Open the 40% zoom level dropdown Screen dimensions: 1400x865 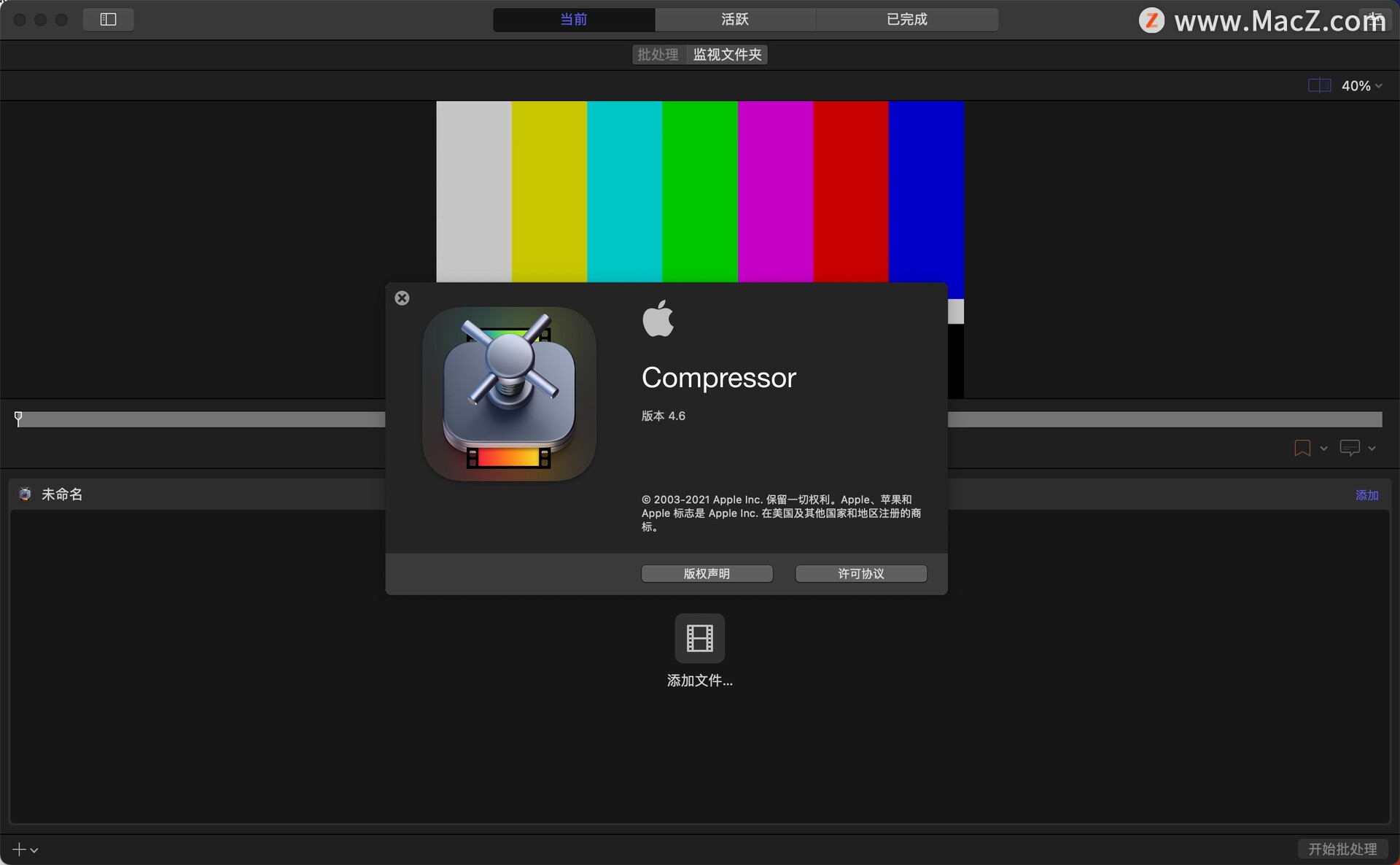pyautogui.click(x=1361, y=86)
